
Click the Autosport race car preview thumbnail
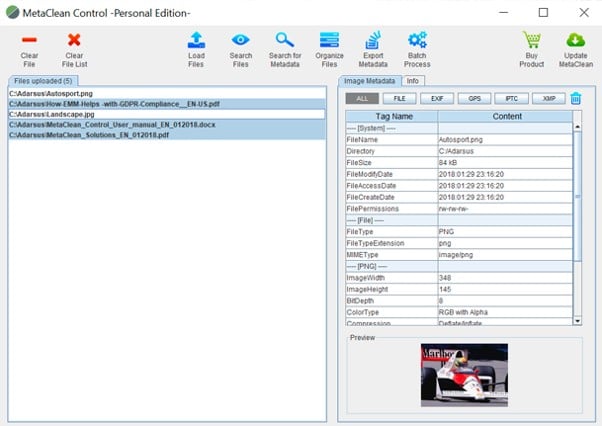(465, 374)
